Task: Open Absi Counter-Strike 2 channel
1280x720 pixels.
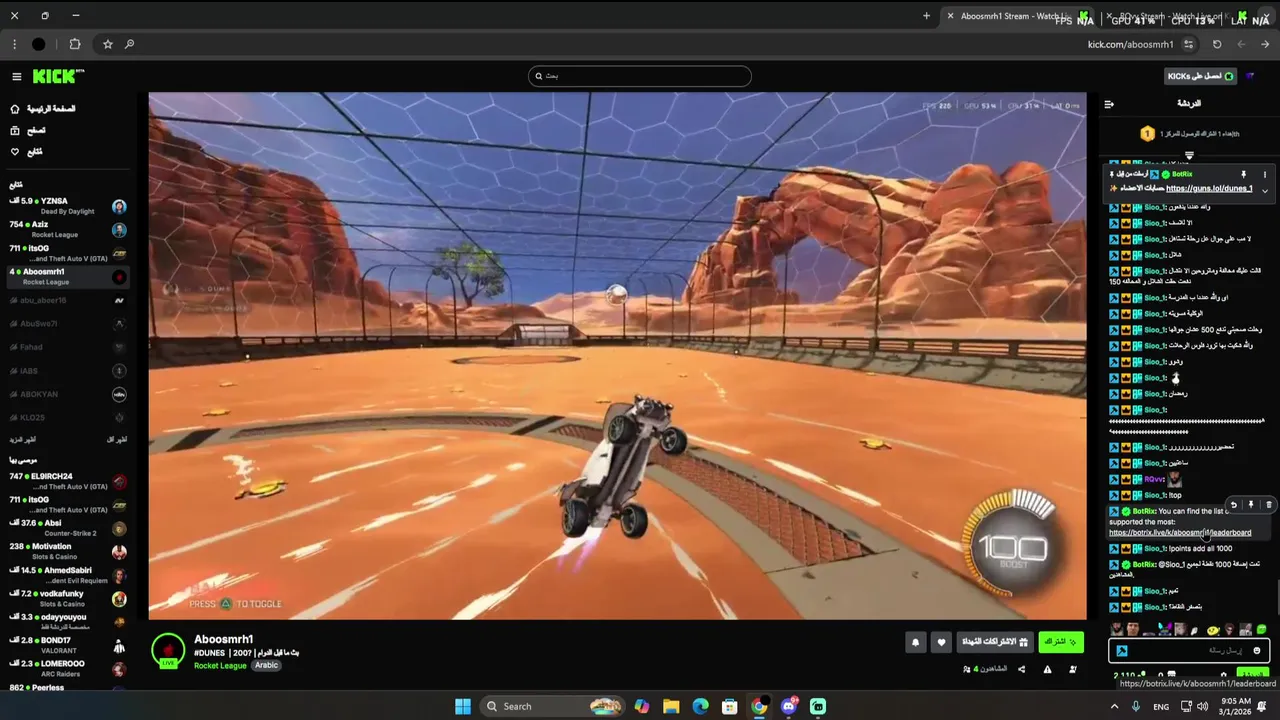Action: pos(68,527)
